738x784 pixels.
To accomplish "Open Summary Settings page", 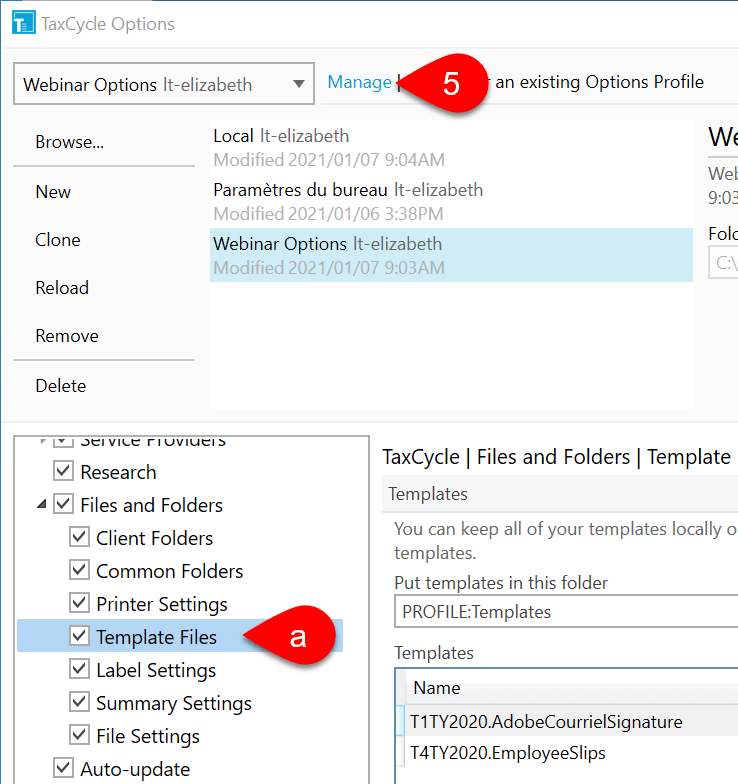I will pos(174,704).
